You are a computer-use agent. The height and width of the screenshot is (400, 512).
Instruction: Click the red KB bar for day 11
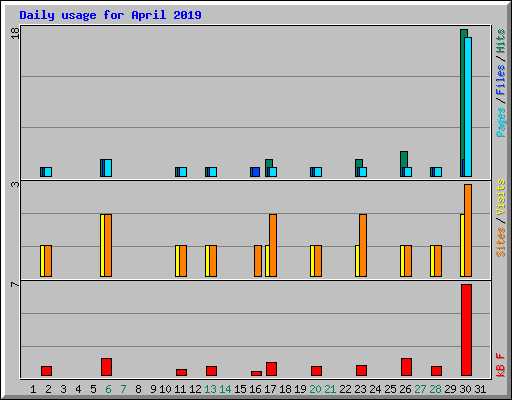[181, 372]
